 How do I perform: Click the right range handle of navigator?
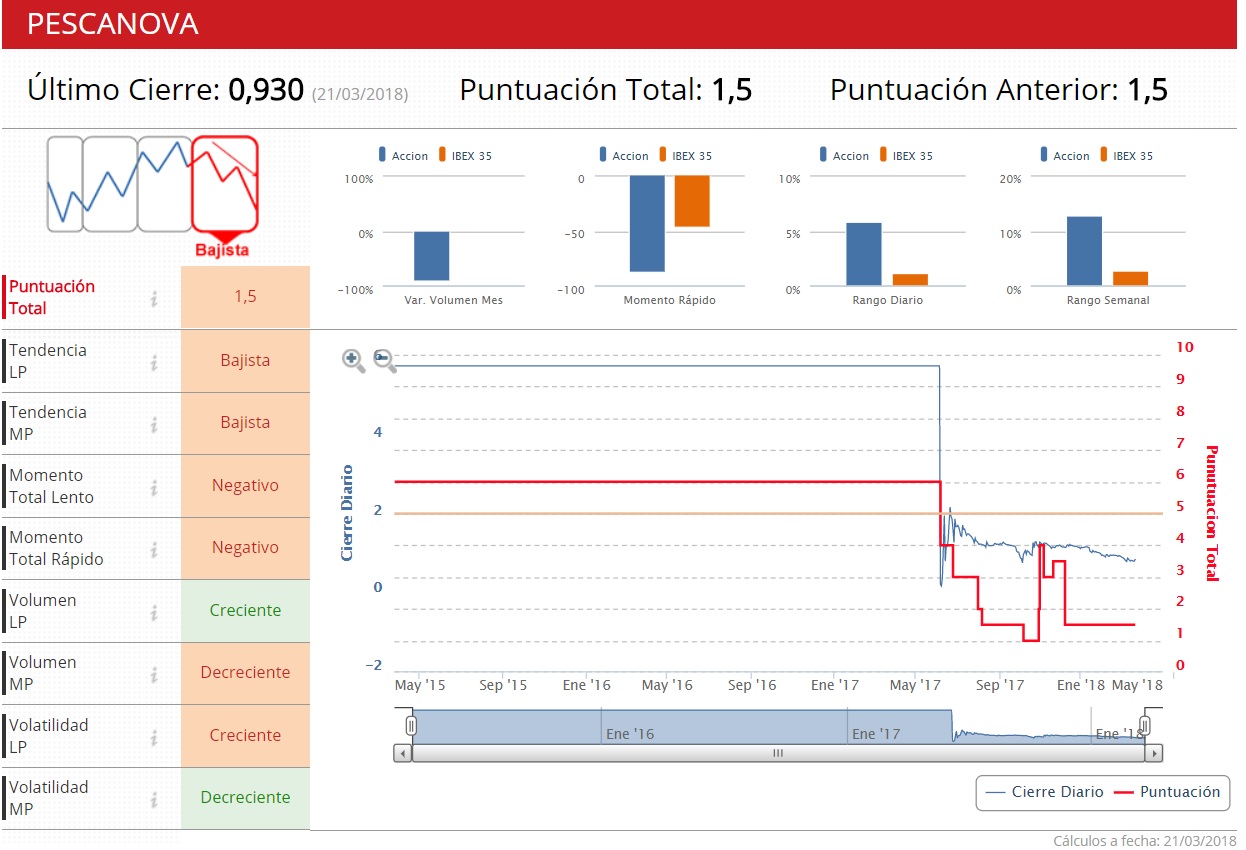point(1145,725)
